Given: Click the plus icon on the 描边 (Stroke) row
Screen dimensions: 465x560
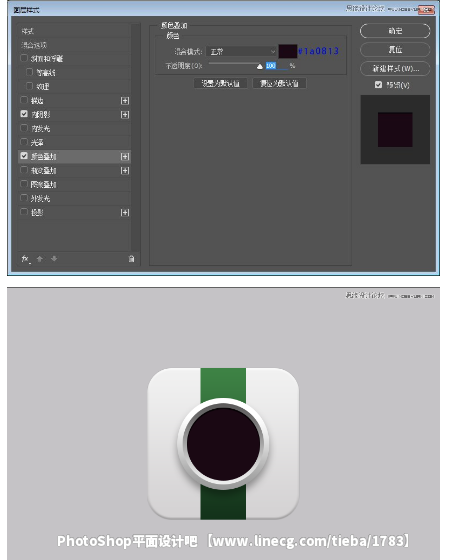Looking at the screenshot, I should pyautogui.click(x=125, y=101).
